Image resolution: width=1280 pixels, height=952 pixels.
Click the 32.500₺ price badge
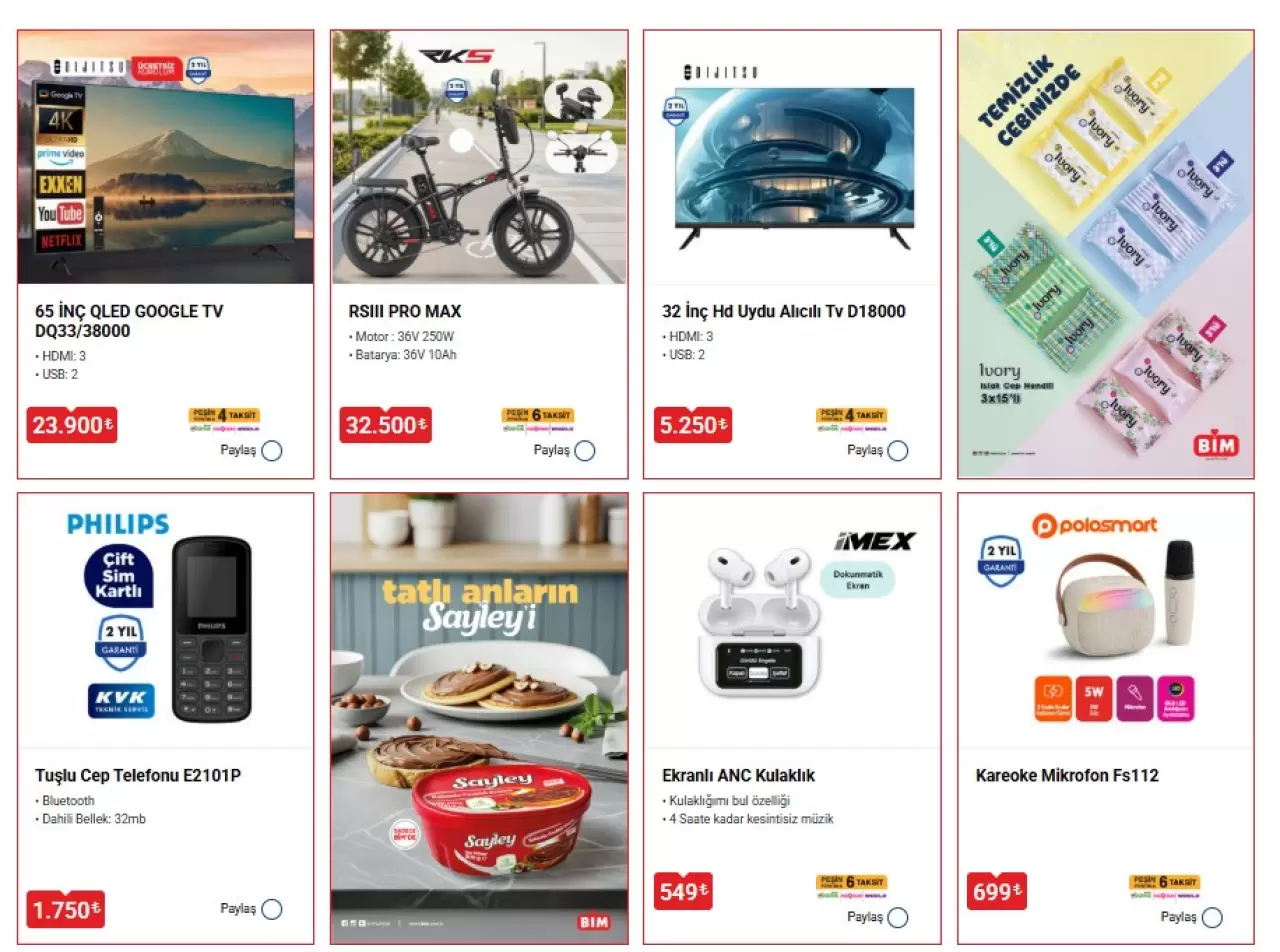[x=386, y=425]
